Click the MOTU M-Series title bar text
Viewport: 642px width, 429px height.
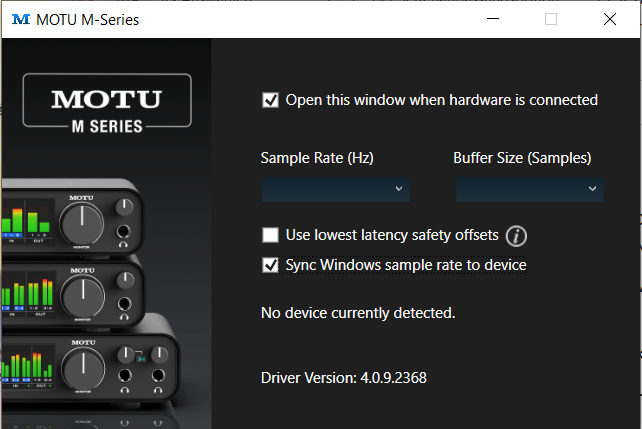pyautogui.click(x=88, y=20)
